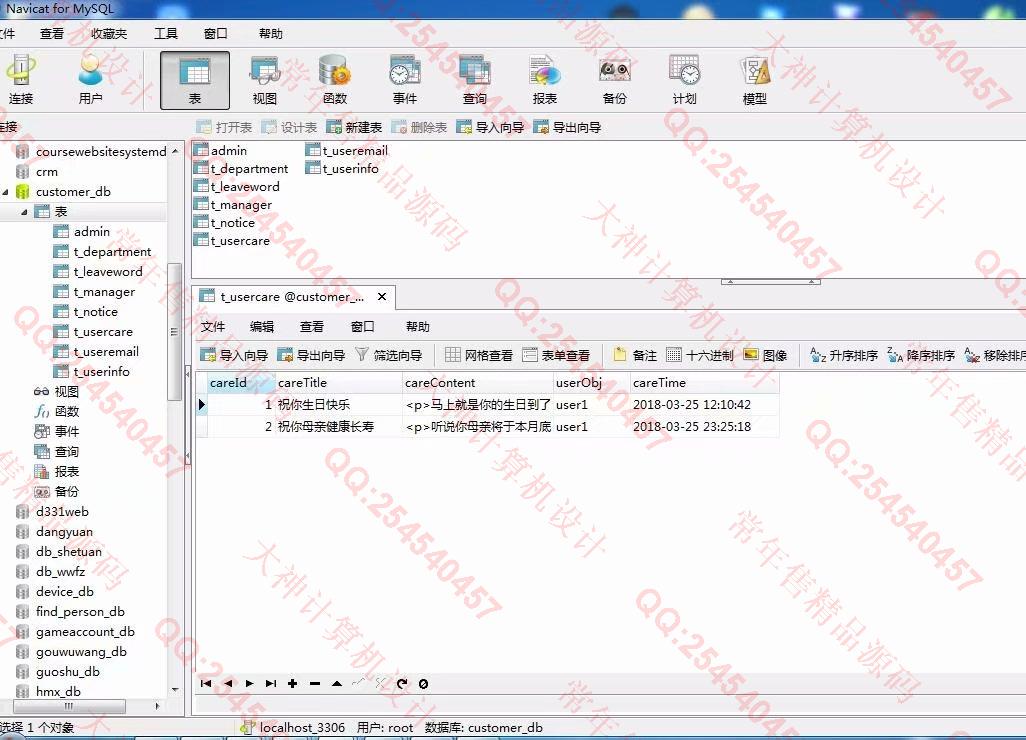This screenshot has height=740, width=1026.
Task: Click the splitter handle between panes
Action: pyautogui.click(x=771, y=282)
